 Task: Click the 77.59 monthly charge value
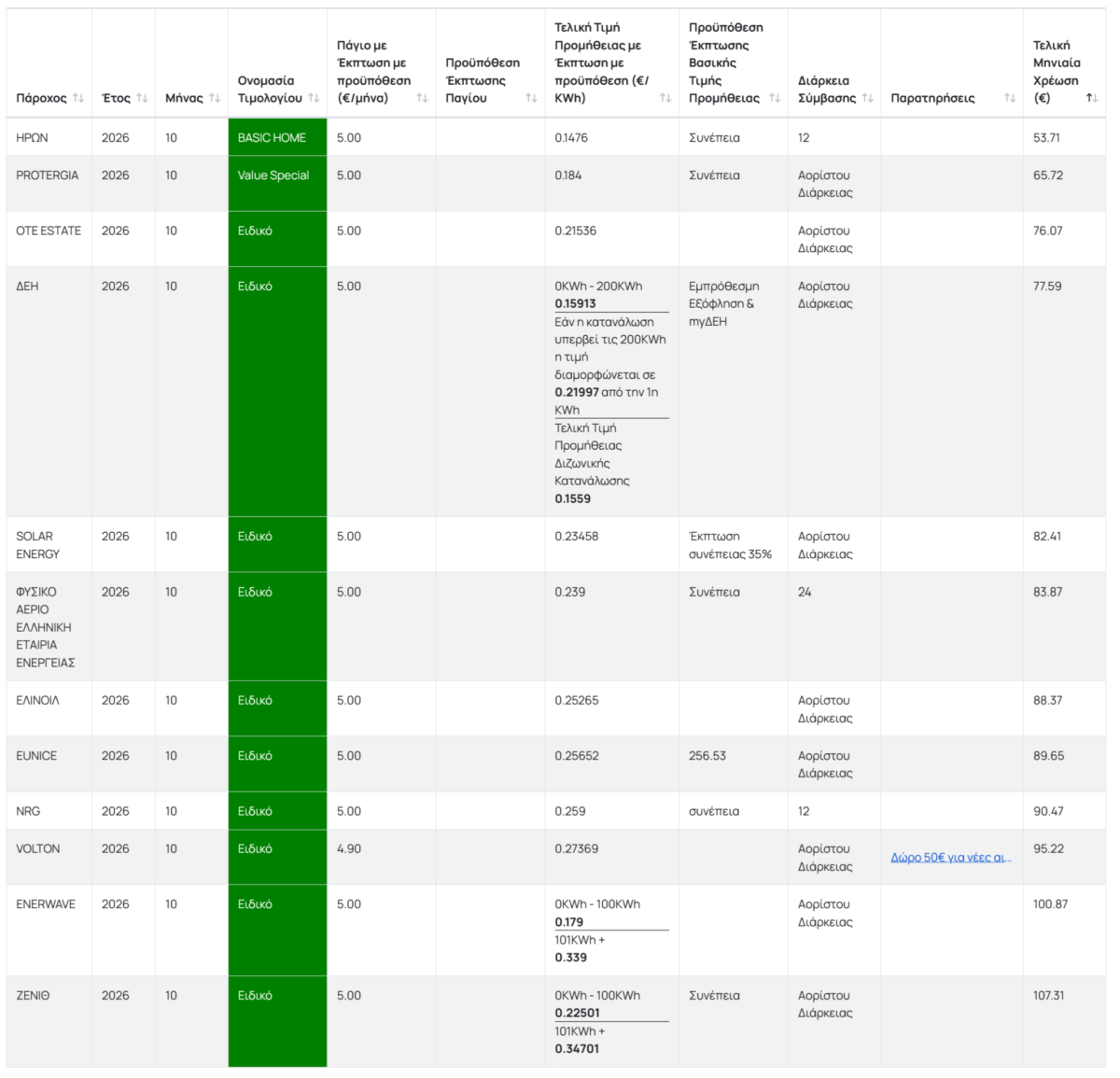1047,287
